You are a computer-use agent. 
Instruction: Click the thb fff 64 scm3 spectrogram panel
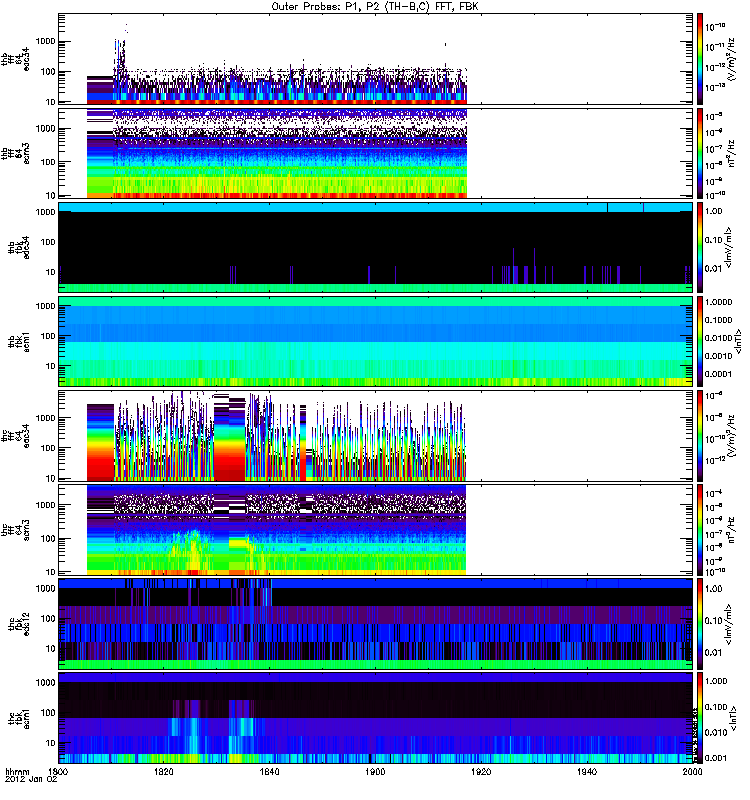tap(375, 153)
